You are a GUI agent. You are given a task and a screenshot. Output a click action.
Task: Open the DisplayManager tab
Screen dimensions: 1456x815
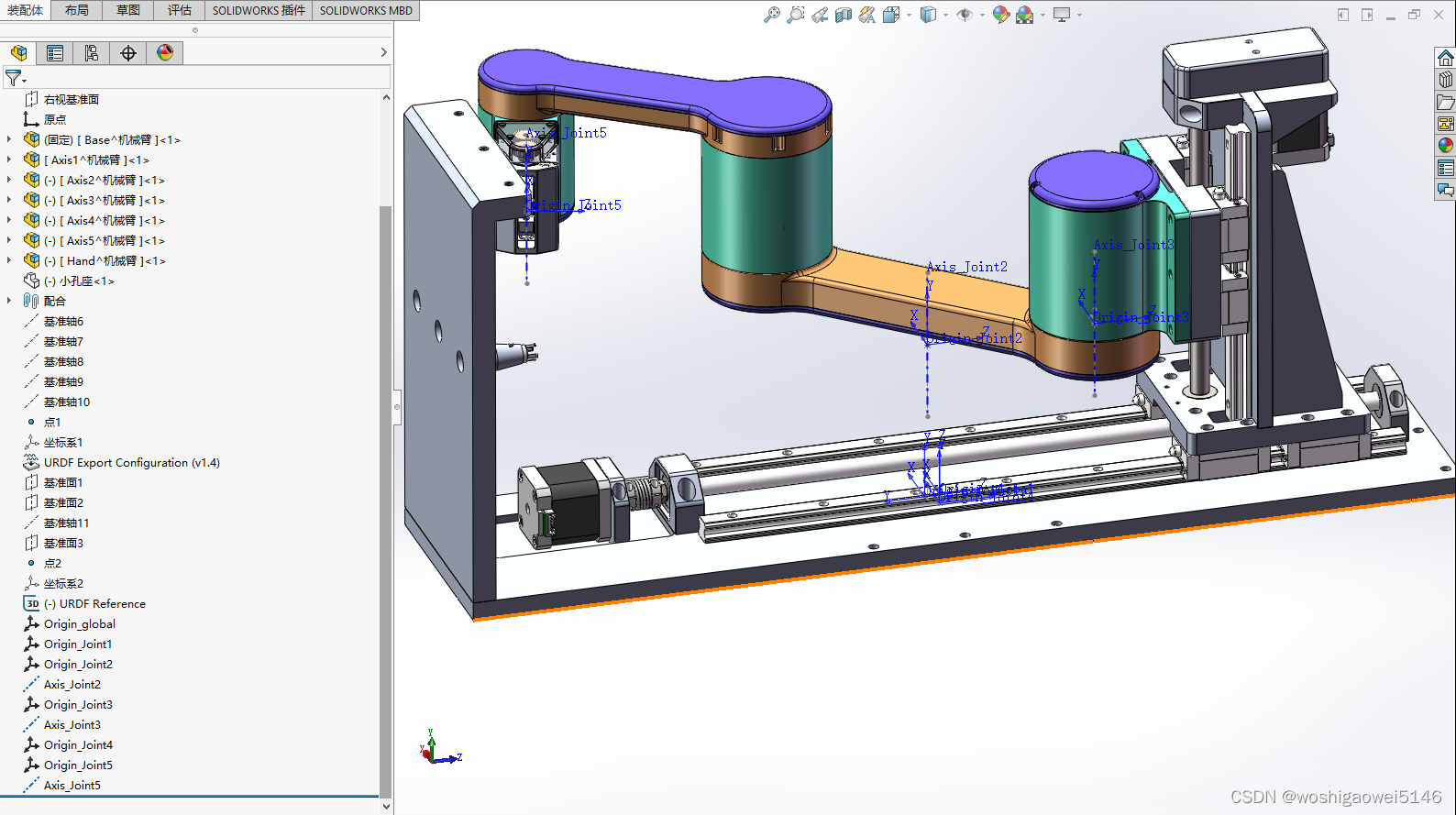(x=165, y=53)
